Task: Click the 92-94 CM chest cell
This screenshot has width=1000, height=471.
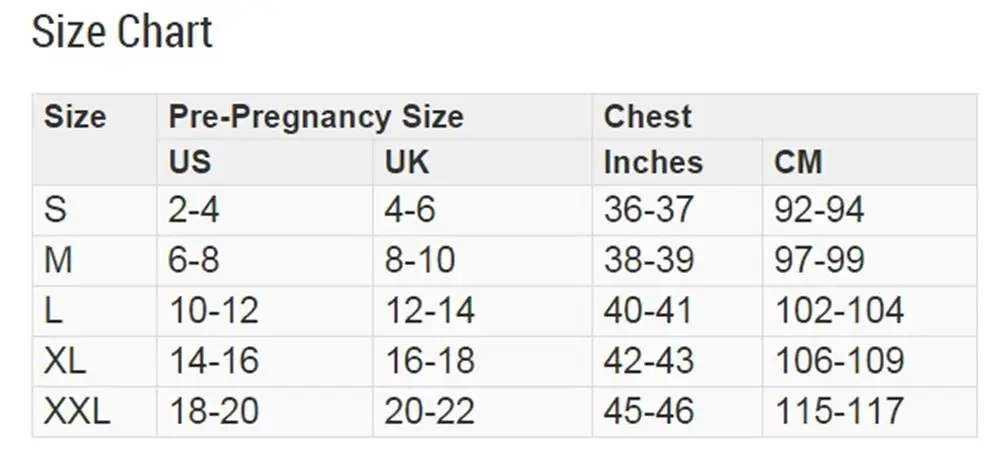Action: tap(870, 210)
